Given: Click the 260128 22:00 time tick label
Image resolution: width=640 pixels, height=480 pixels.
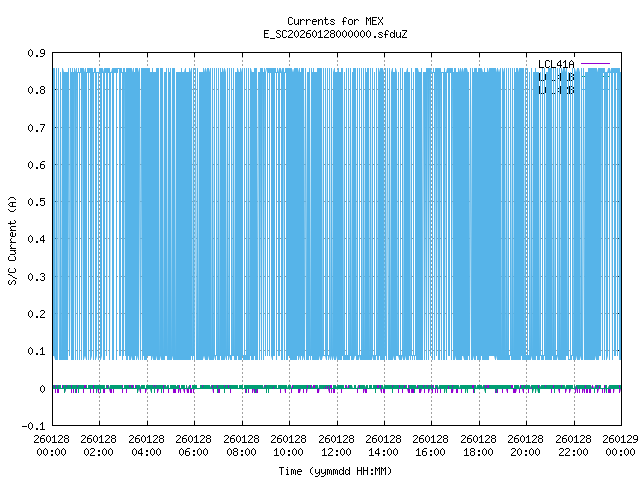Looking at the screenshot, I should [x=573, y=444].
